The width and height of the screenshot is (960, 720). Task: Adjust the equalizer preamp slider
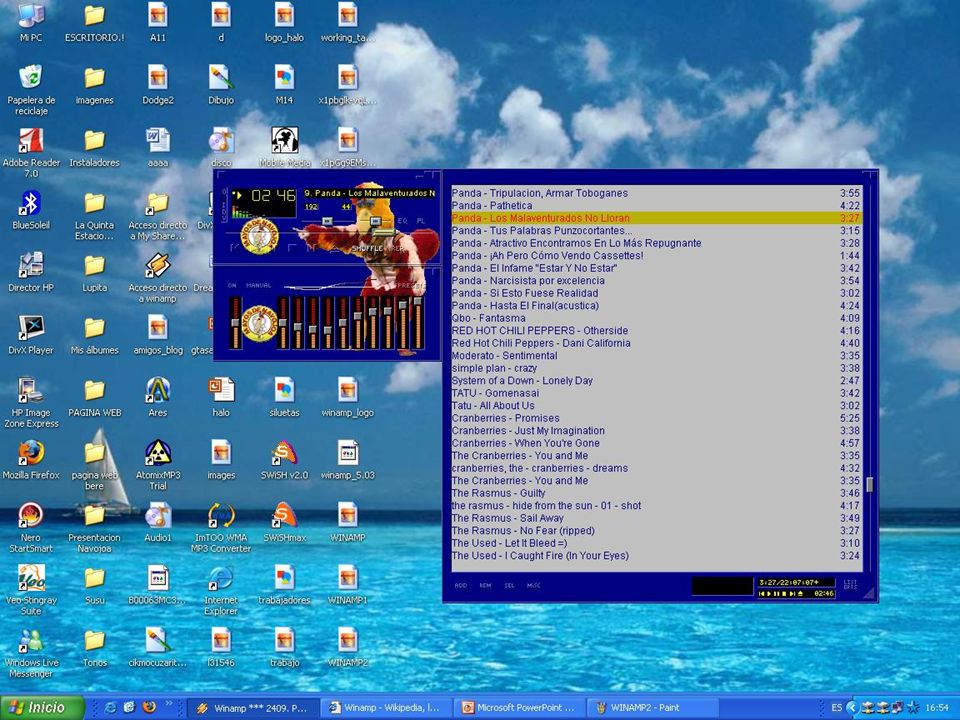click(x=235, y=323)
